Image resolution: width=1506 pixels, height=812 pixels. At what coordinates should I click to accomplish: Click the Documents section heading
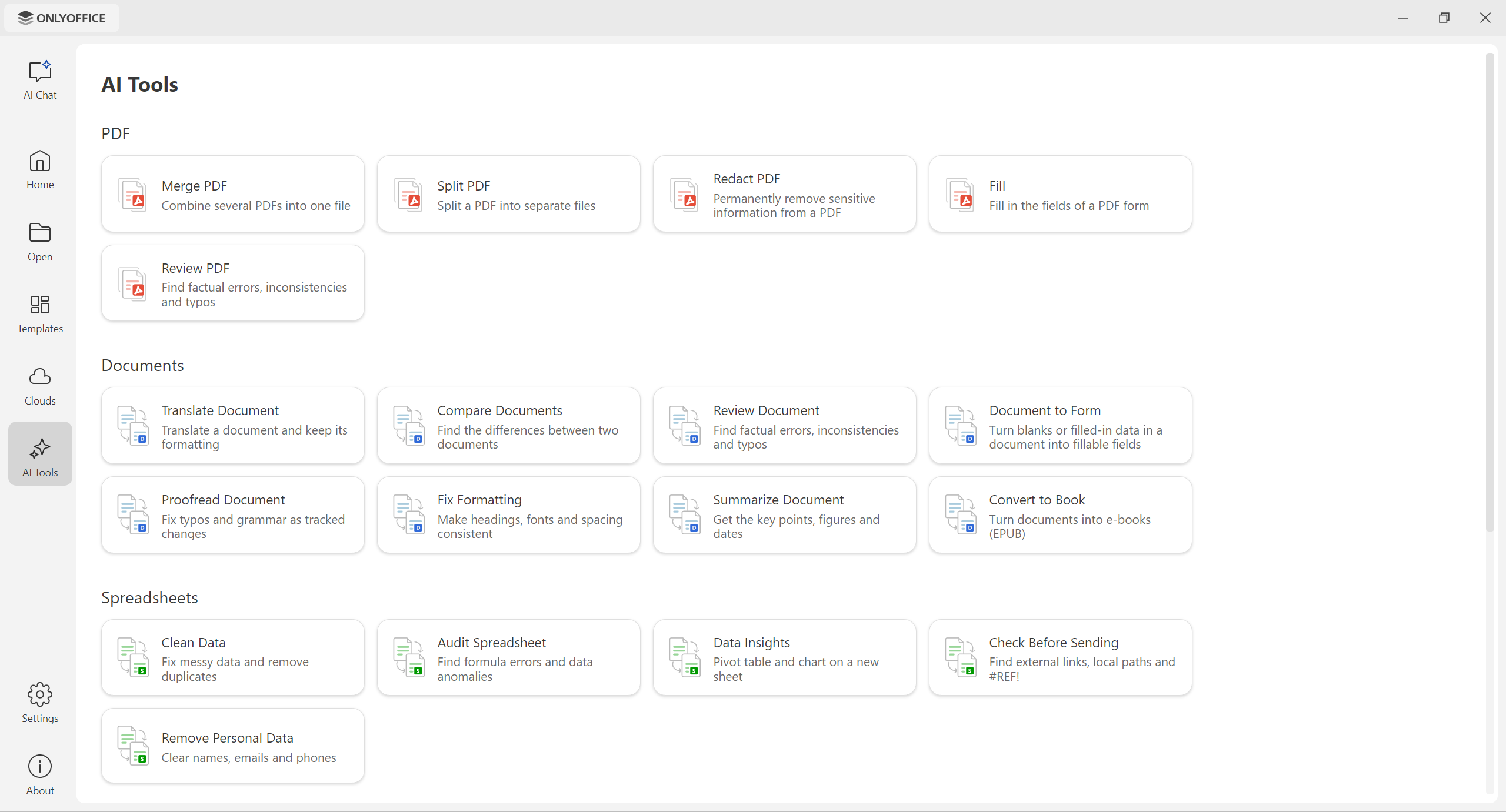point(143,366)
